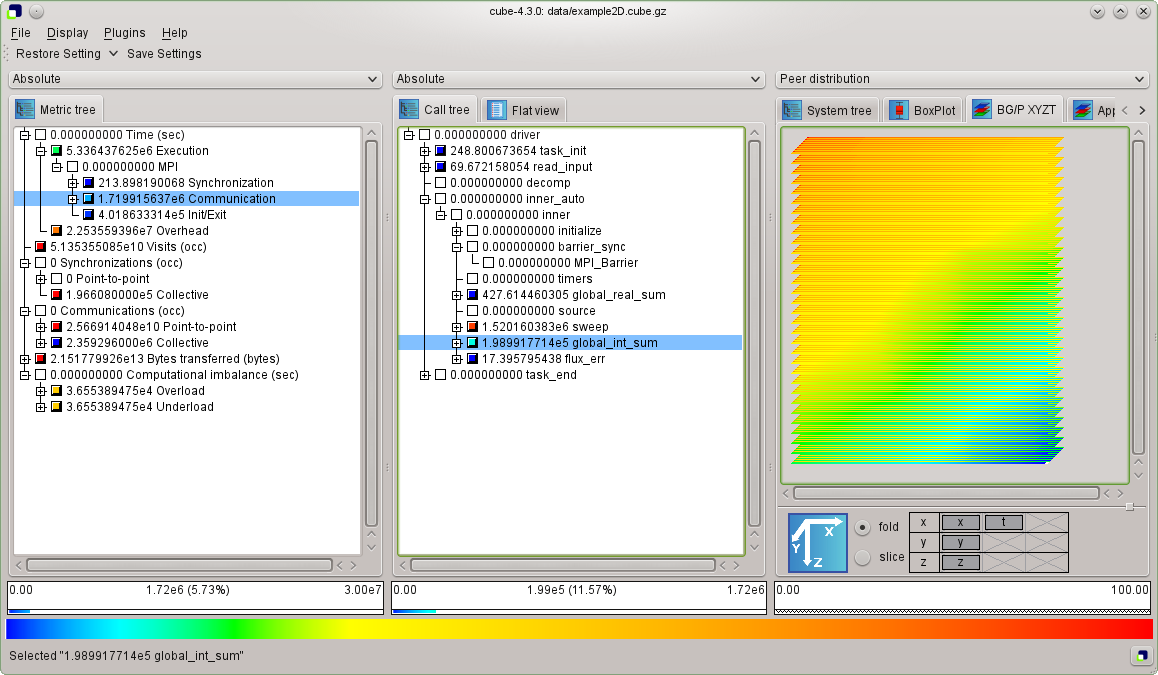Click the empty box beside timers

(473, 278)
